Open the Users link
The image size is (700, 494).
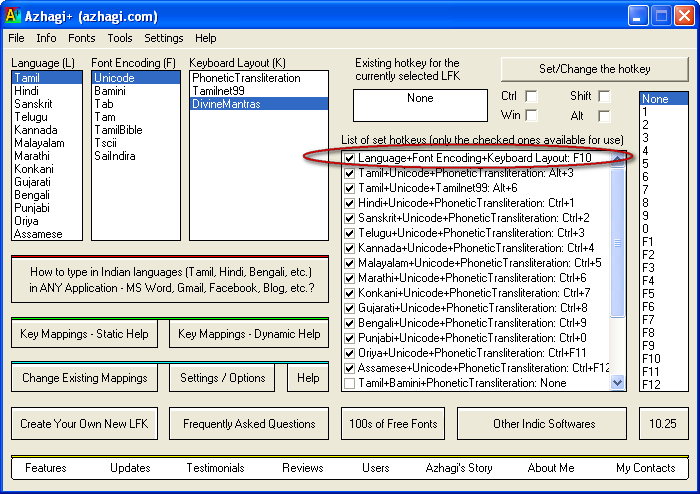coord(375,468)
